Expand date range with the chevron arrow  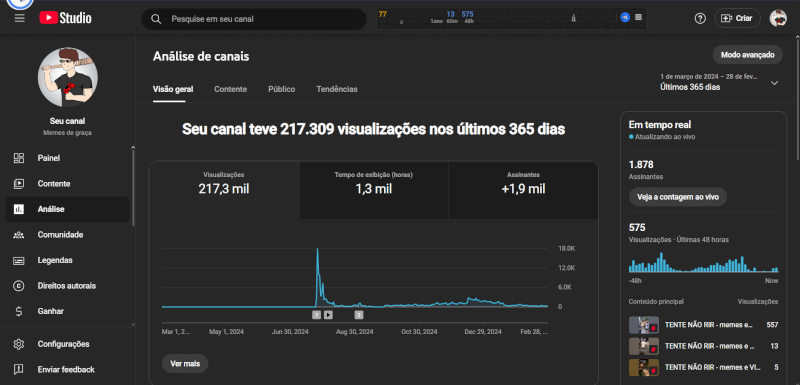point(774,83)
